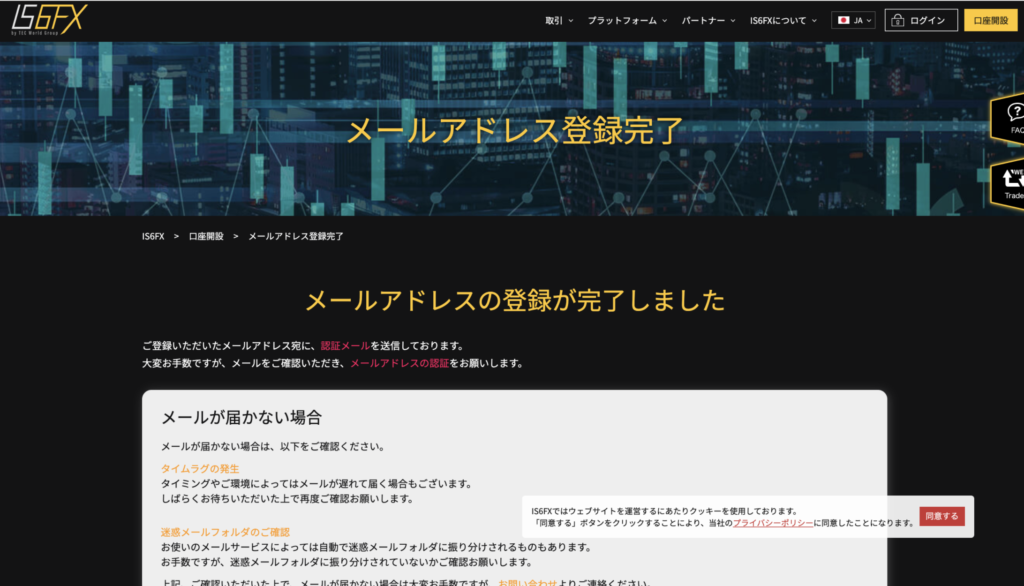Click the line starting しばらくお待ちいただいた上で
The height and width of the screenshot is (586, 1024).
[289, 498]
